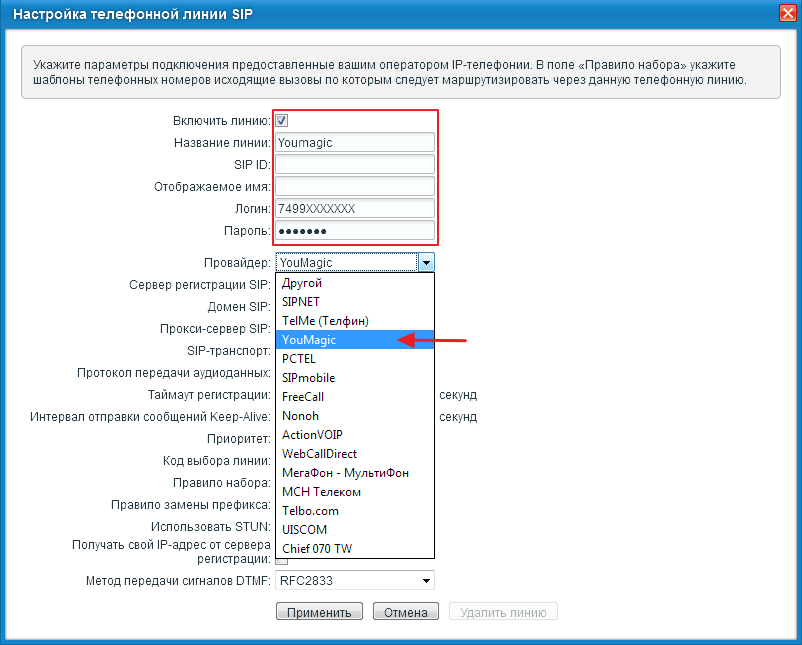Focus the empty SIP ID field
Screen dimensions: 802x645
tap(354, 165)
